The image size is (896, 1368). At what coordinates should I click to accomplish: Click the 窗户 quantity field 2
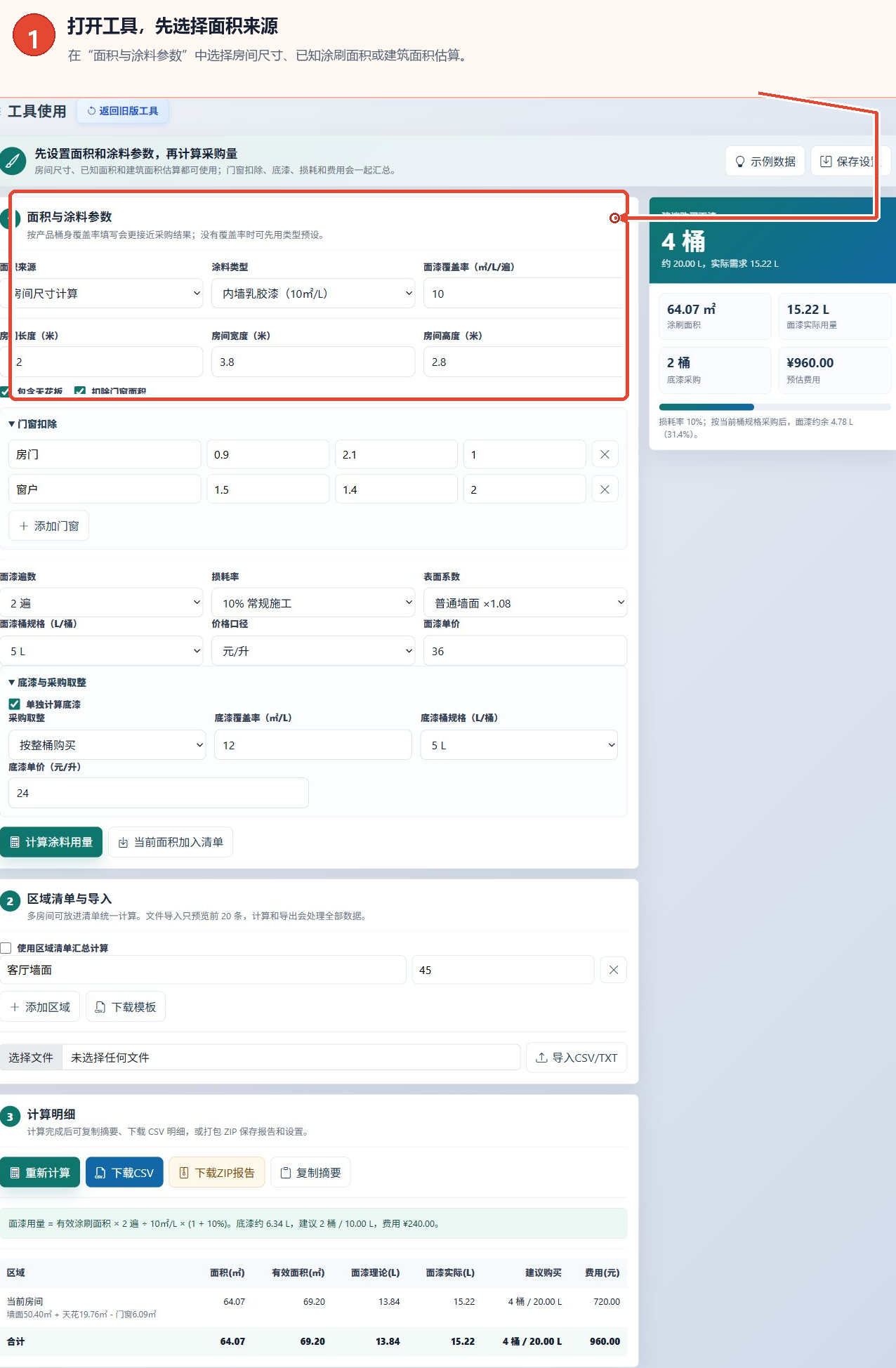525,489
